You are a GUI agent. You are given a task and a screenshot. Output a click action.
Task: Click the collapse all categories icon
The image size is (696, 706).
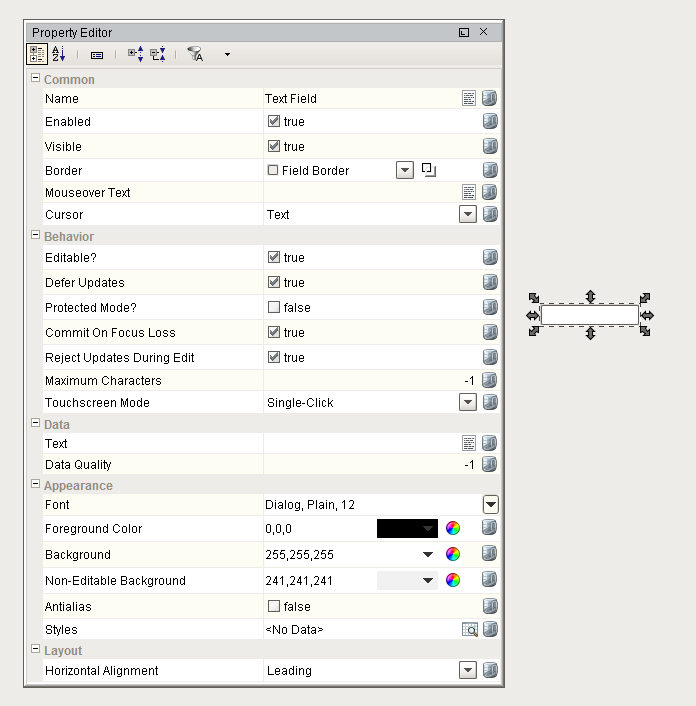(x=157, y=55)
